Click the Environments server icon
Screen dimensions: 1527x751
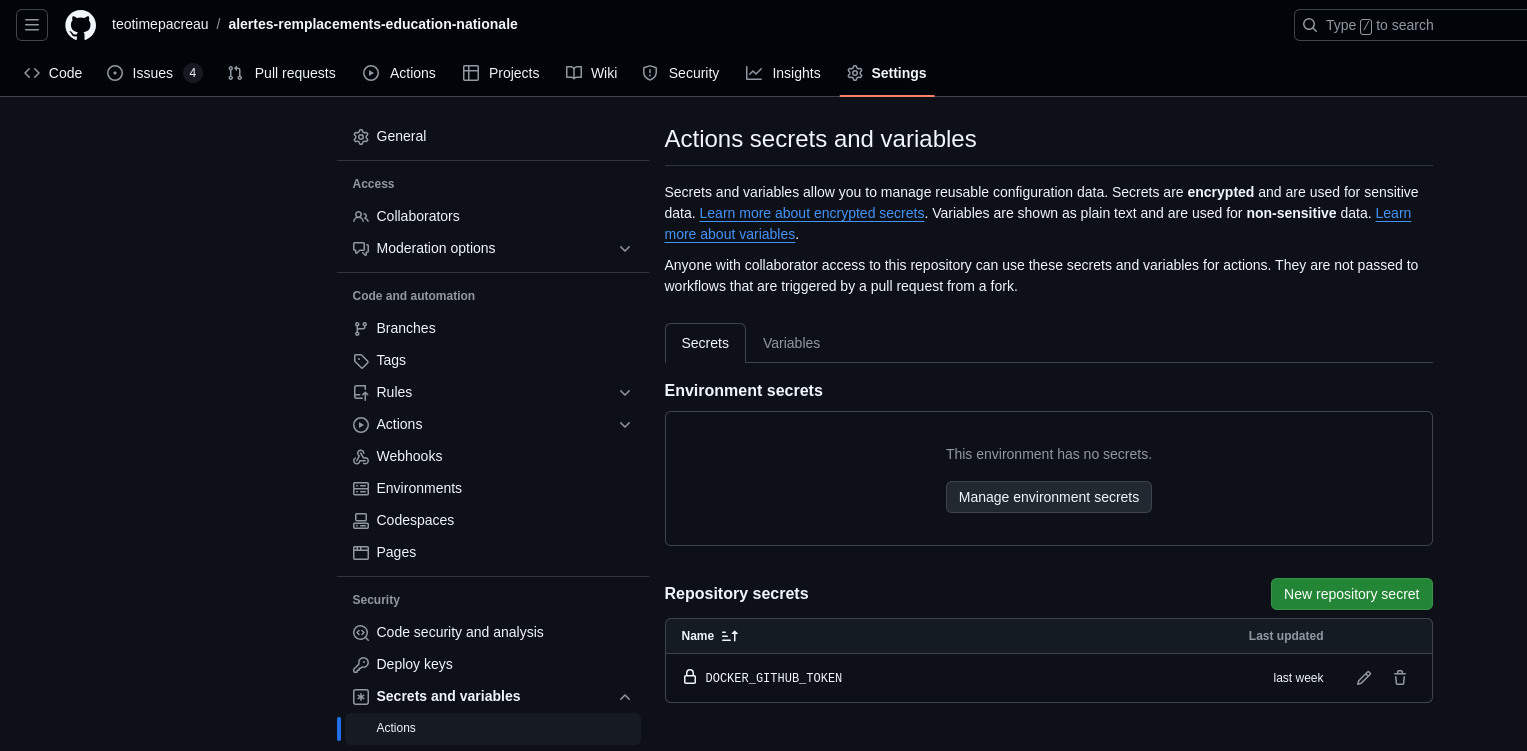click(361, 489)
